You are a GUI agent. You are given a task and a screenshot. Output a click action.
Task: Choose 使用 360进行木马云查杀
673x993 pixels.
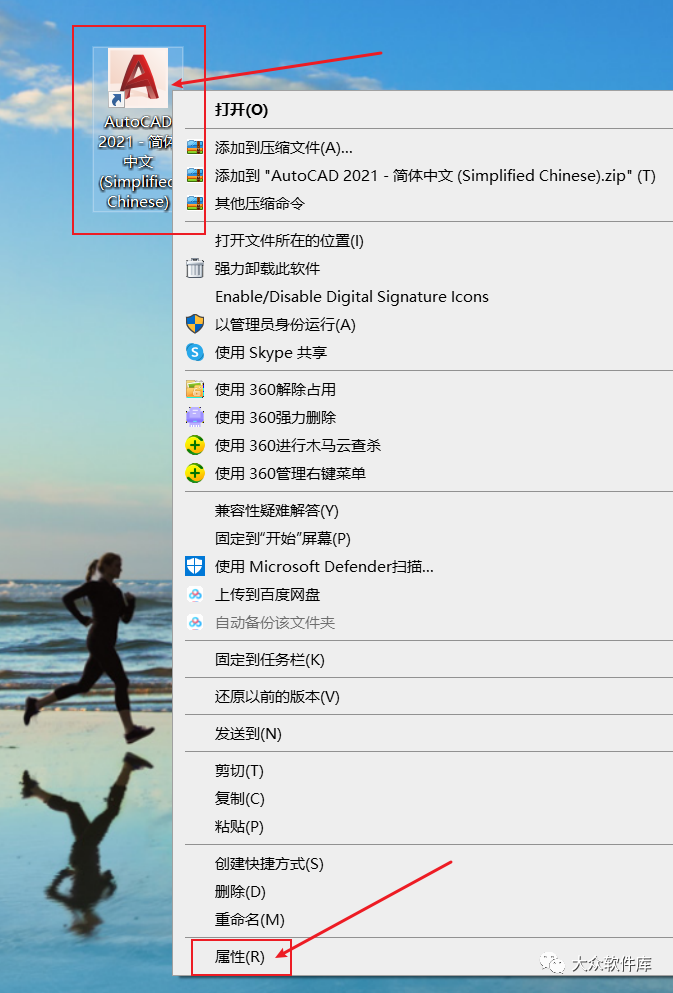pos(298,445)
